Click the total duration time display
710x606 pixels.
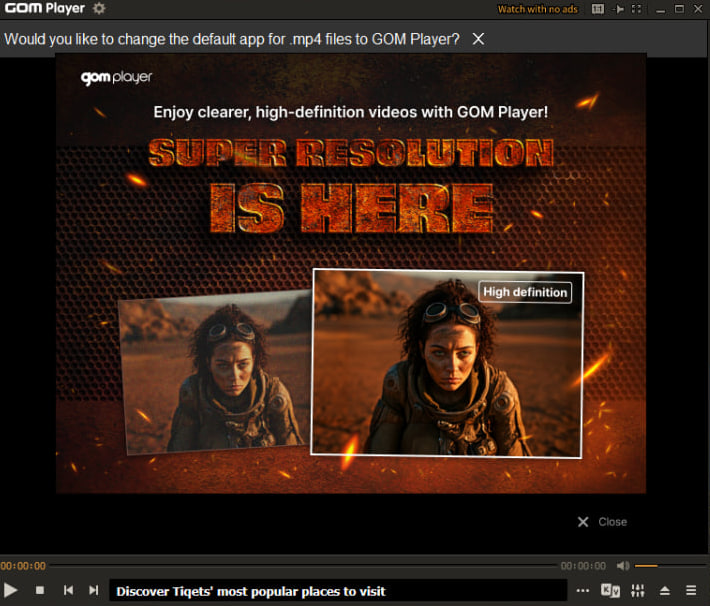[x=583, y=566]
